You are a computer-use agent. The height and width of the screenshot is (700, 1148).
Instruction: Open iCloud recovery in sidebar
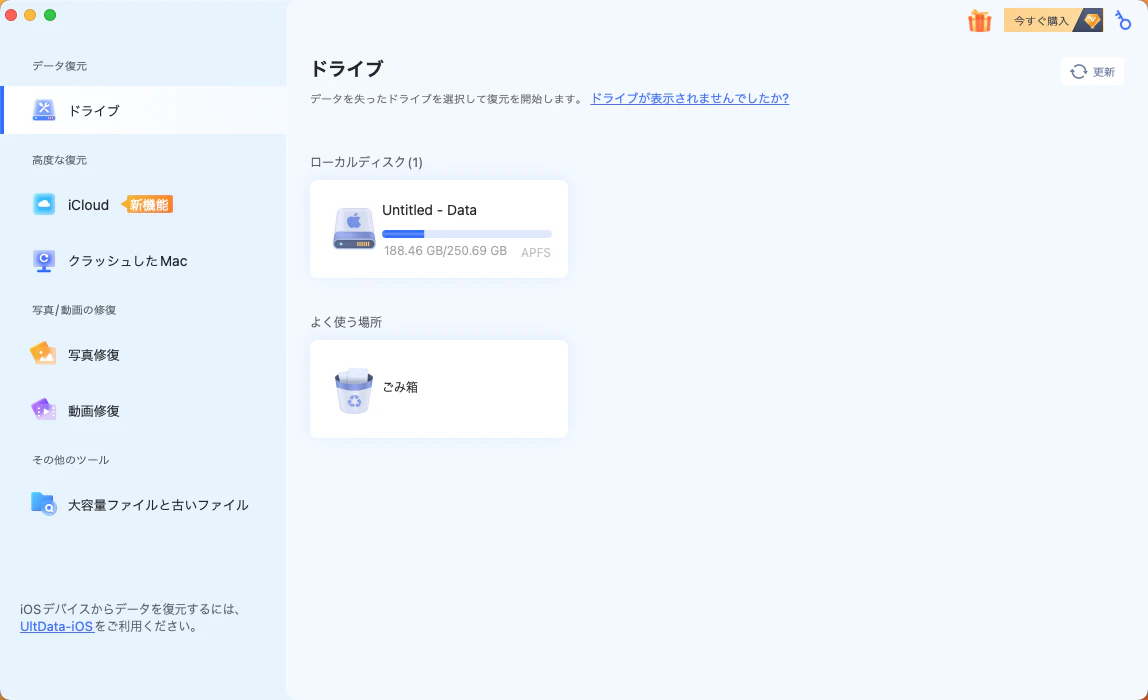(x=88, y=205)
